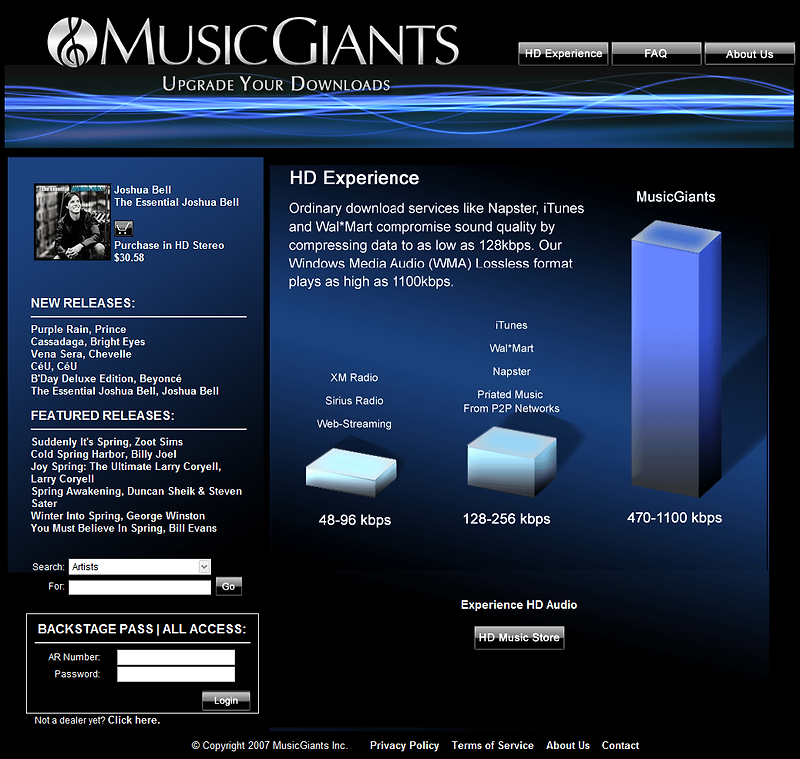Click the 'Sirius Radio' chart label
Image resolution: width=800 pixels, height=759 pixels.
point(354,400)
